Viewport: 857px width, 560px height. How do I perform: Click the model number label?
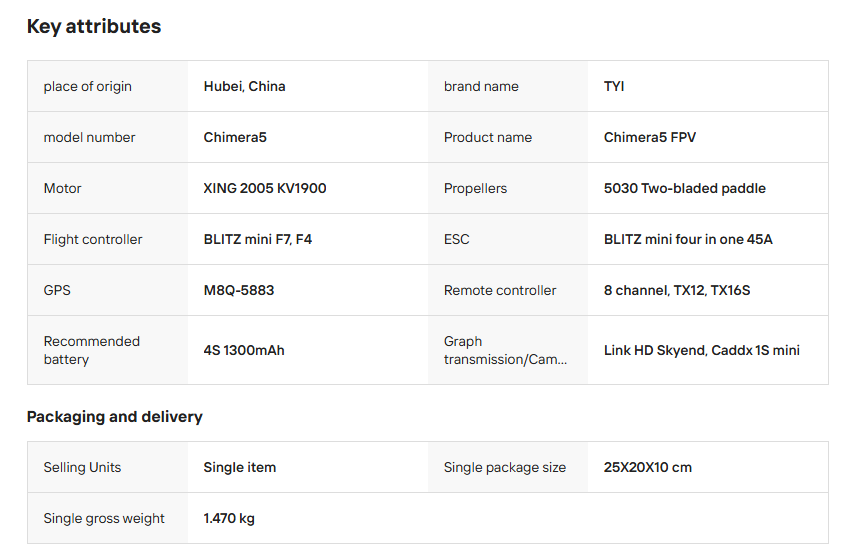[x=89, y=138]
